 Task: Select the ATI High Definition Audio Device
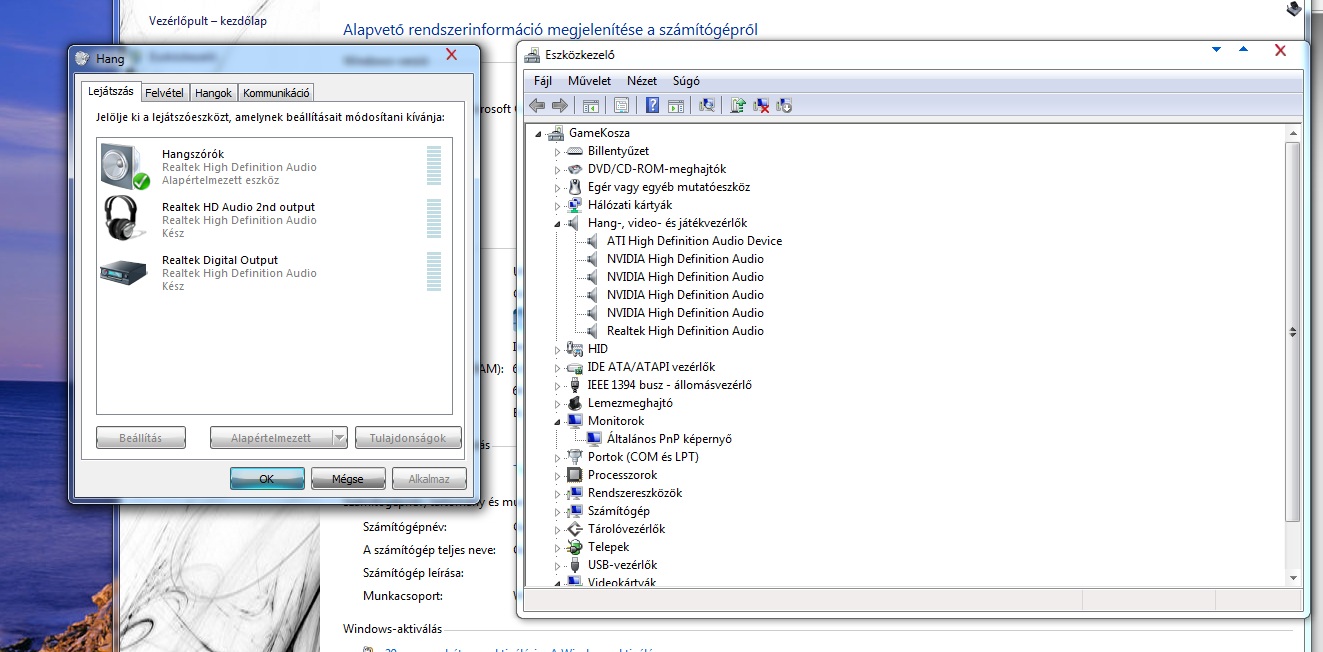pos(694,241)
